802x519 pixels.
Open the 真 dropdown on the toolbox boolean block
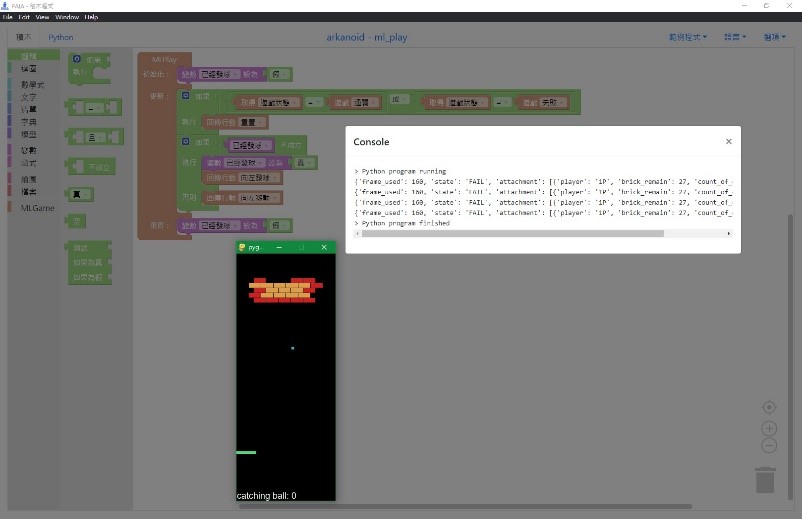pyautogui.click(x=80, y=194)
